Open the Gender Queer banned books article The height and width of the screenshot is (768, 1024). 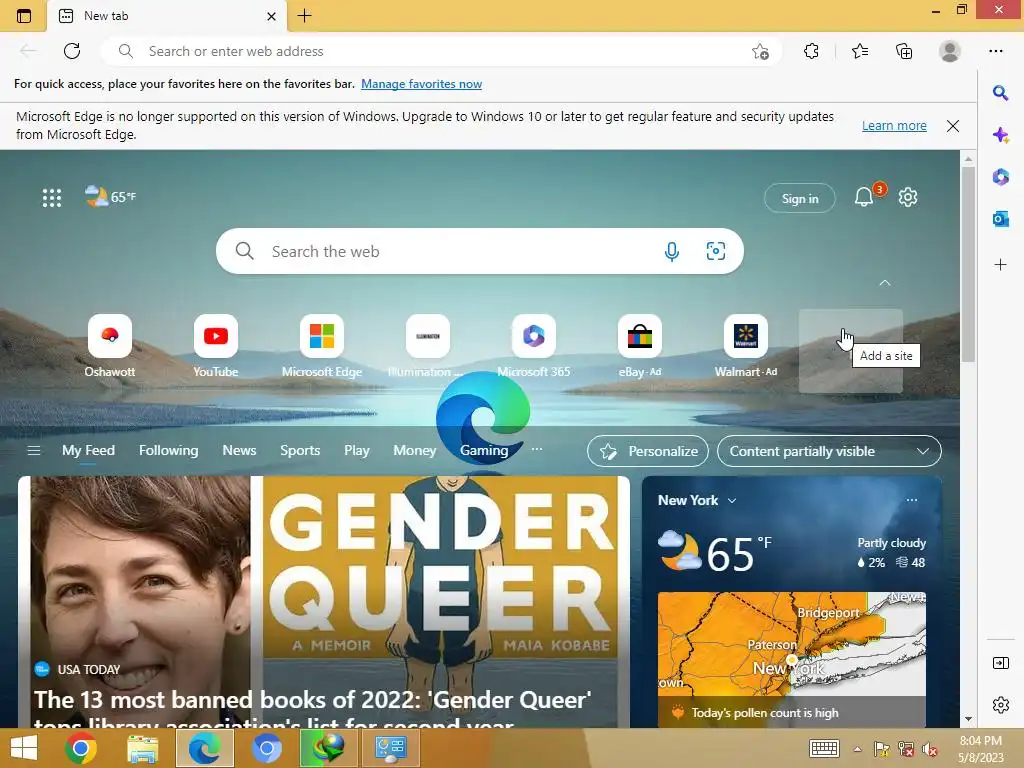324,601
